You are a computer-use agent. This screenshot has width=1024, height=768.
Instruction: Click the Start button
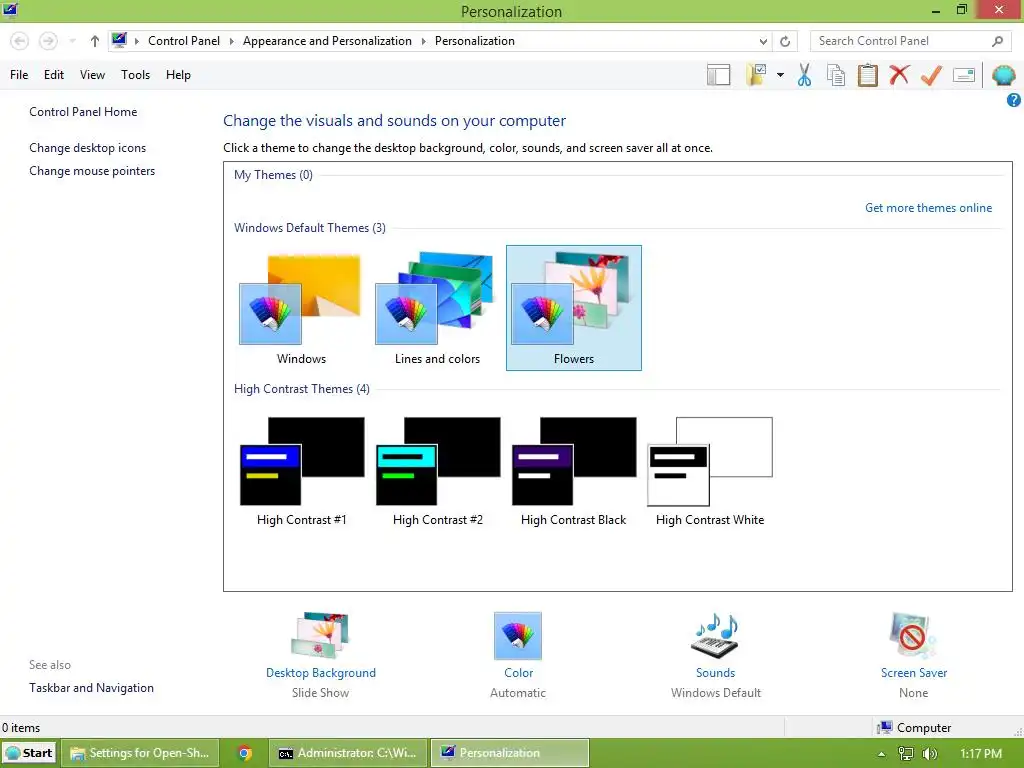pos(29,753)
